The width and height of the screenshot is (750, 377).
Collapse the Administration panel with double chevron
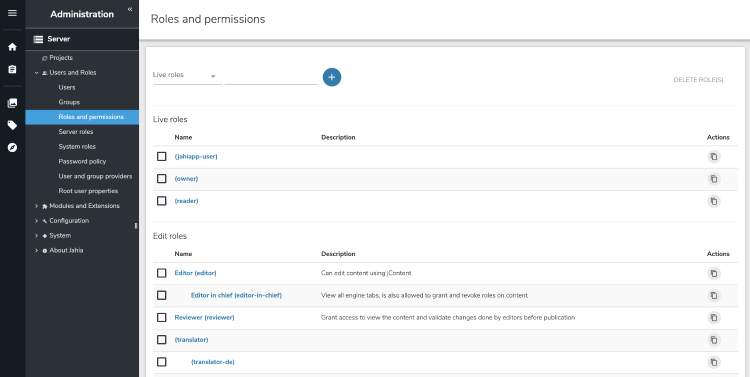point(130,9)
